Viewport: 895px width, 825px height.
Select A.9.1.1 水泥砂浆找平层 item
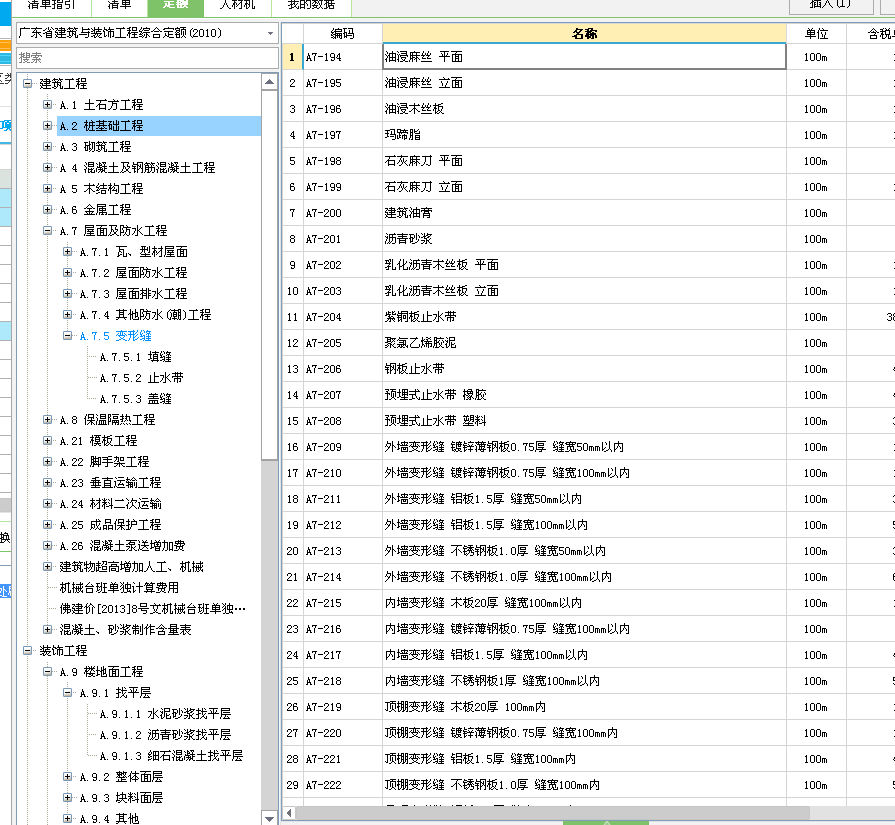[165, 714]
